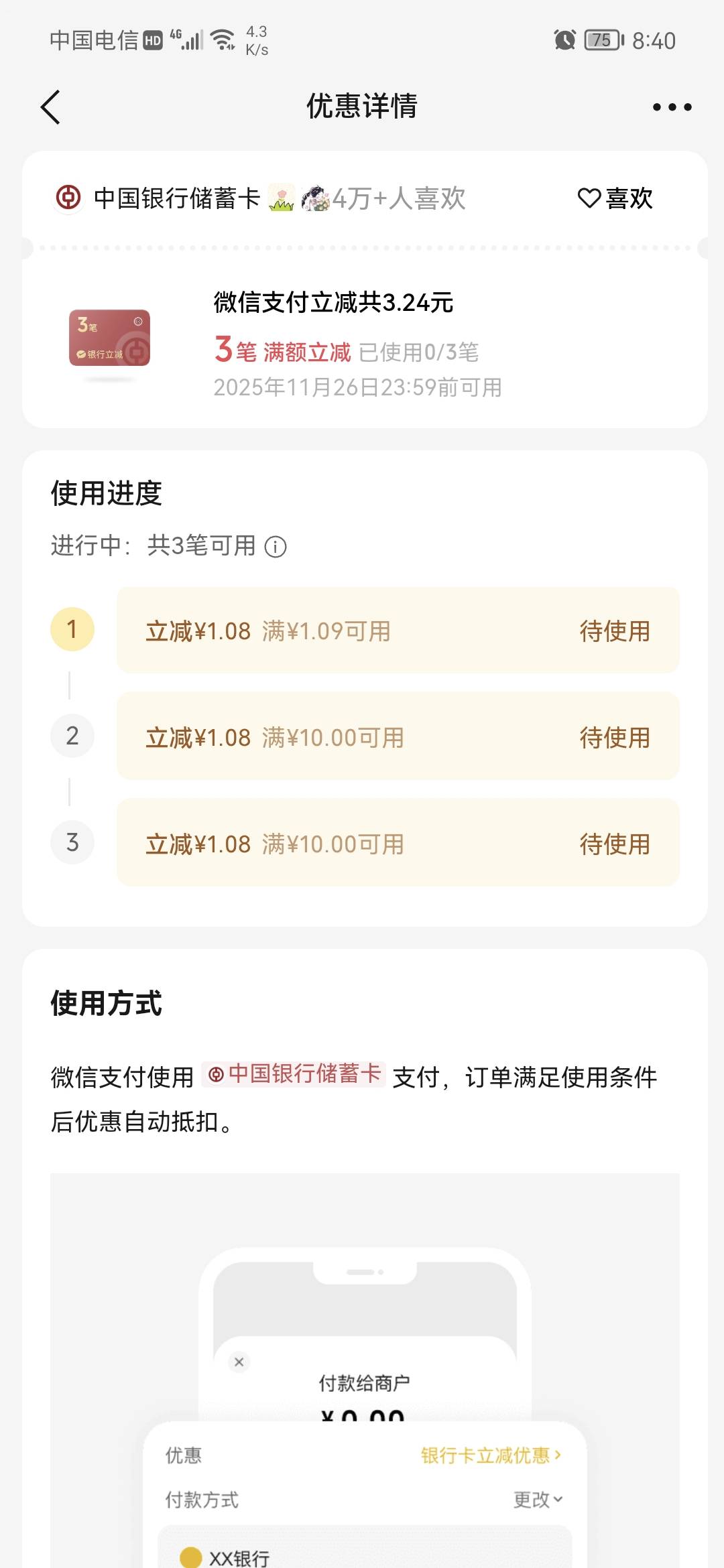Image resolution: width=724 pixels, height=1568 pixels.
Task: Tap the liker avatars beside 4万+人喜欢
Action: [x=298, y=198]
